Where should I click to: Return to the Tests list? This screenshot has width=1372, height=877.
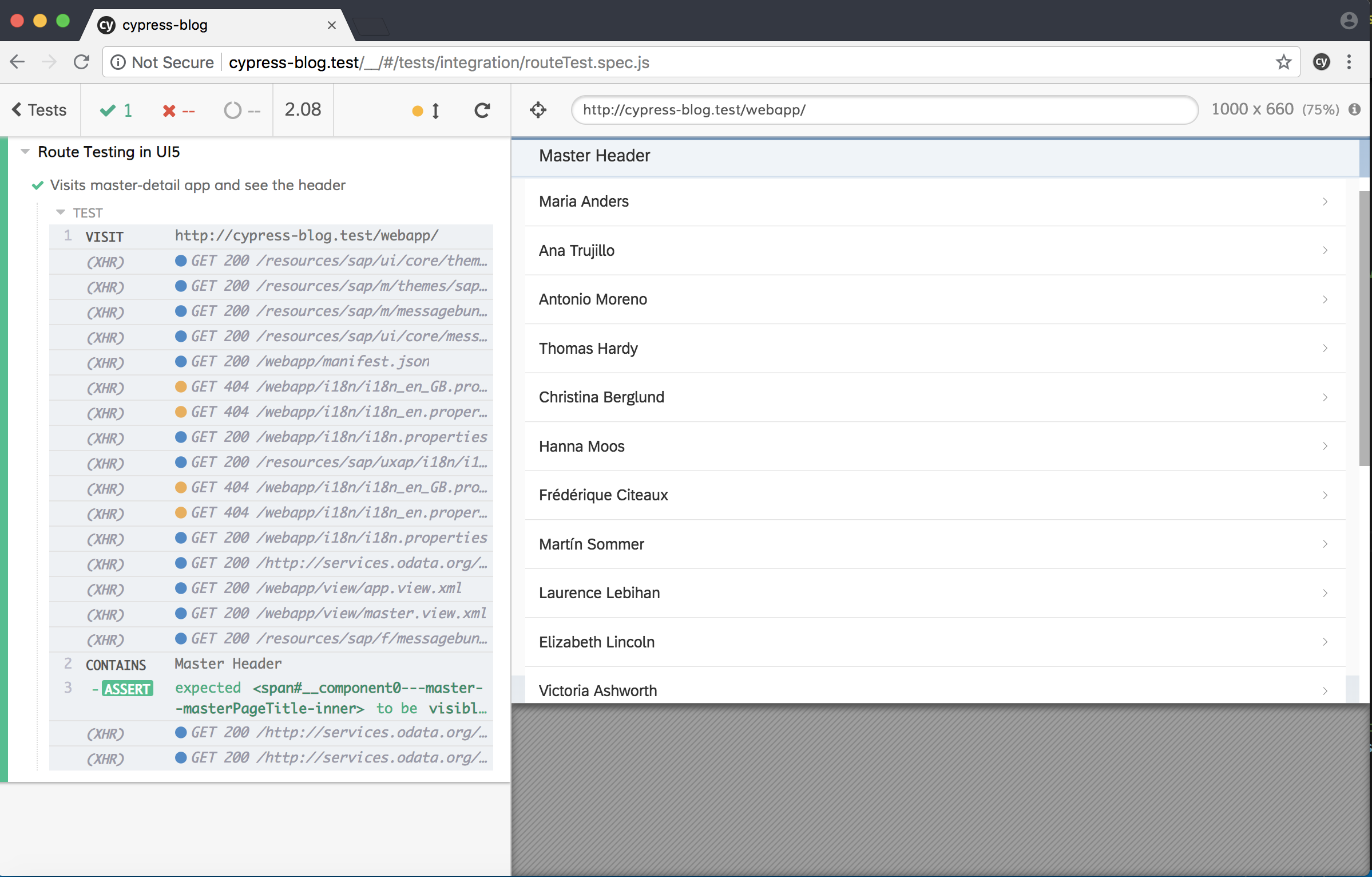[x=39, y=110]
